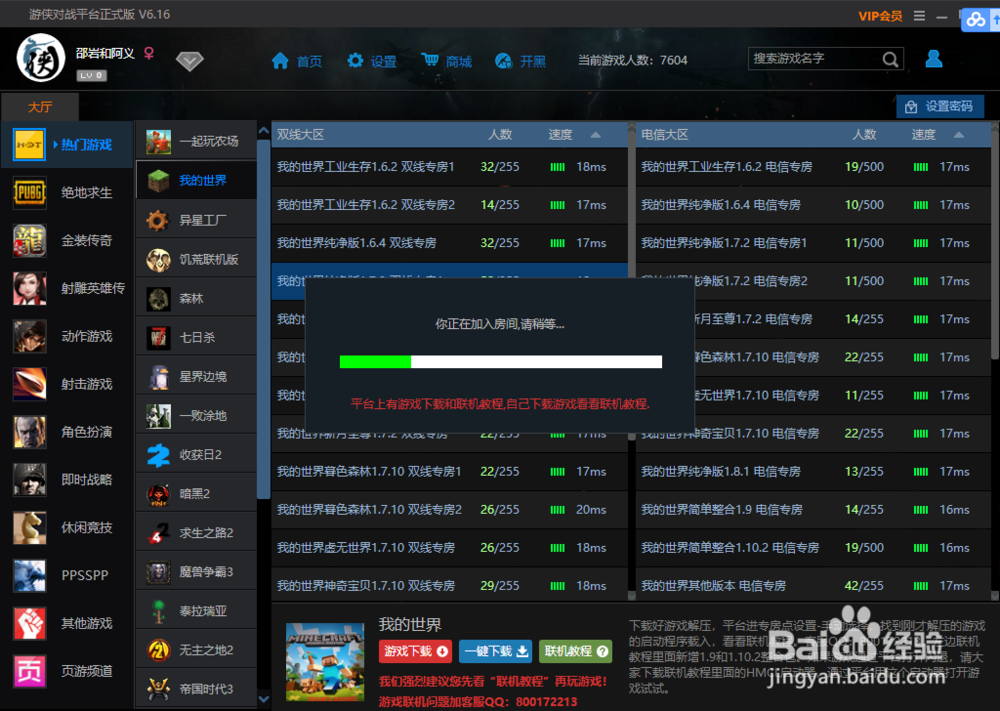
Task: Choose 暗黑2 in the game list
Action: [196, 494]
